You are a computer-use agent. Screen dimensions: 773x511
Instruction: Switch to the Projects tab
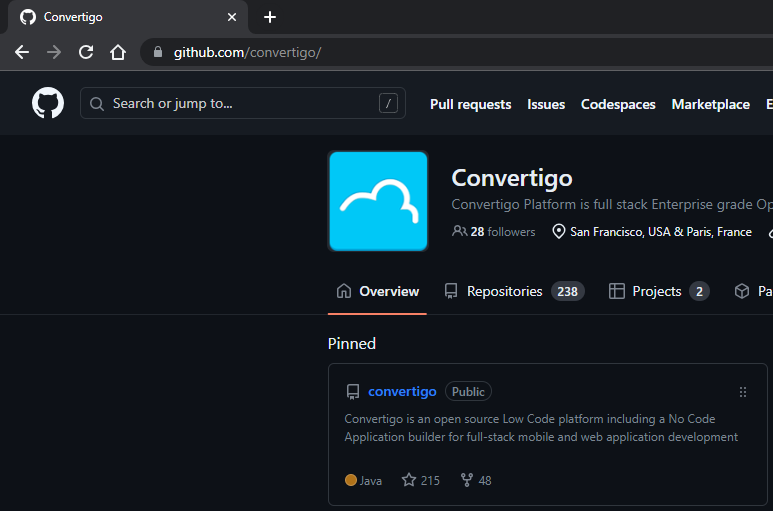pyautogui.click(x=656, y=291)
